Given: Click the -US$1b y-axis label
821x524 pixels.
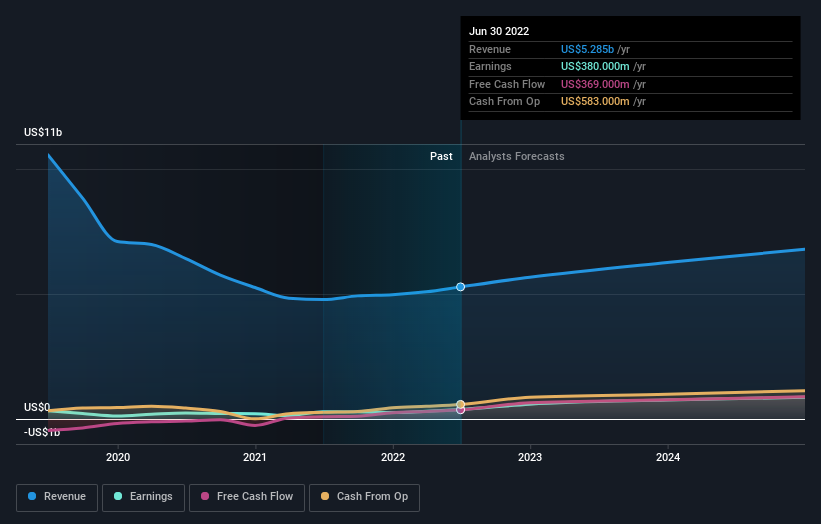Looking at the screenshot, I should [42, 432].
